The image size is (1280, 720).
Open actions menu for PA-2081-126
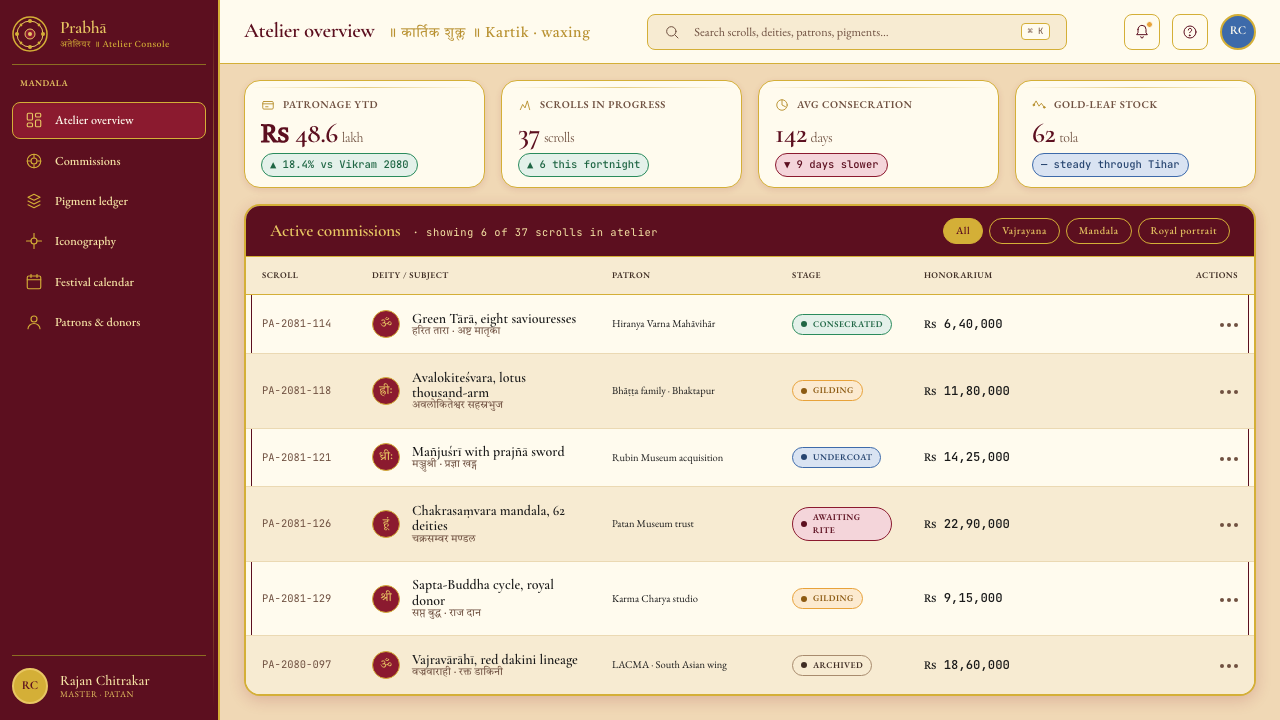click(x=1229, y=524)
